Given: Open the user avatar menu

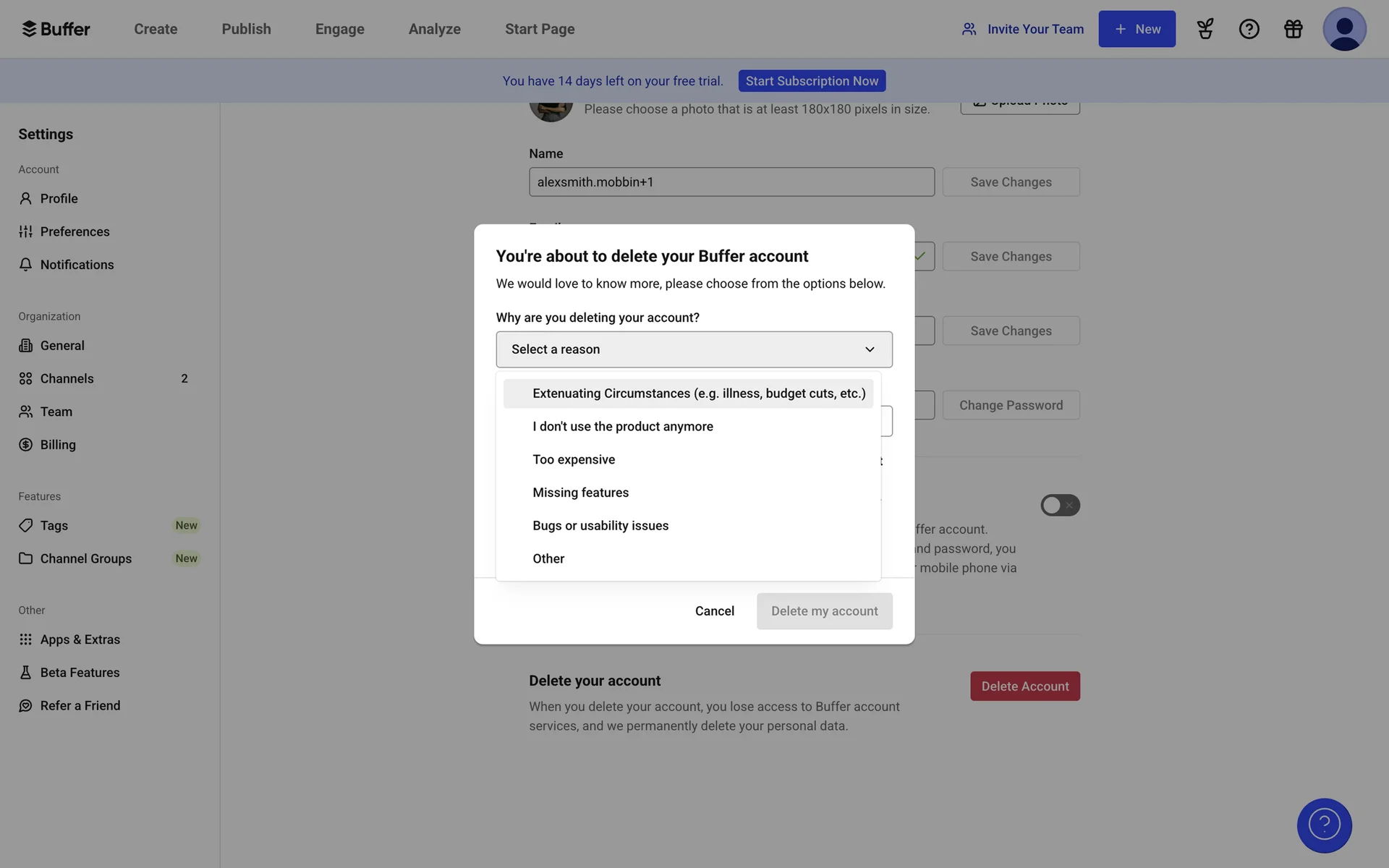Looking at the screenshot, I should click(1343, 29).
